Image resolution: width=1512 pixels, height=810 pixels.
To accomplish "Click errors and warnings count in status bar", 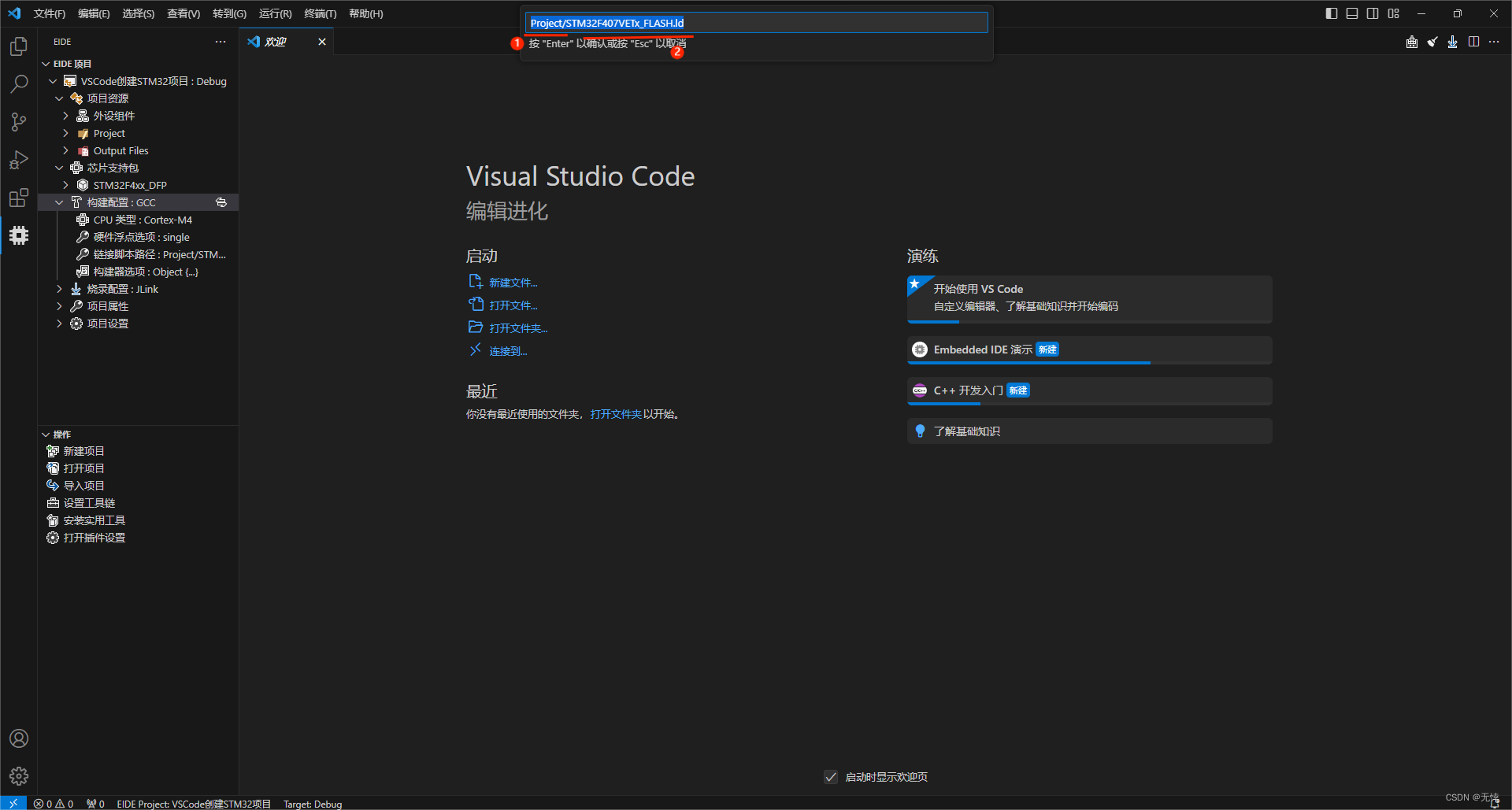I will 54,804.
